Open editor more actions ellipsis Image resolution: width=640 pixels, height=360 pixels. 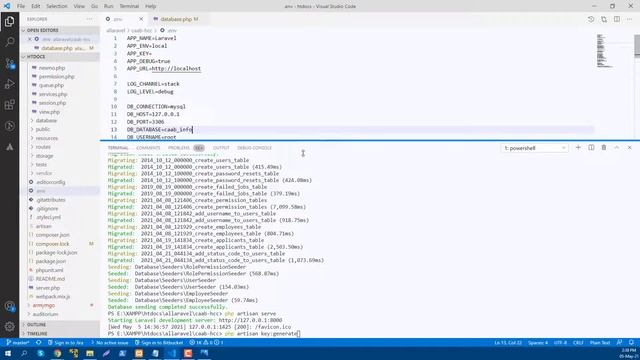(630, 19)
